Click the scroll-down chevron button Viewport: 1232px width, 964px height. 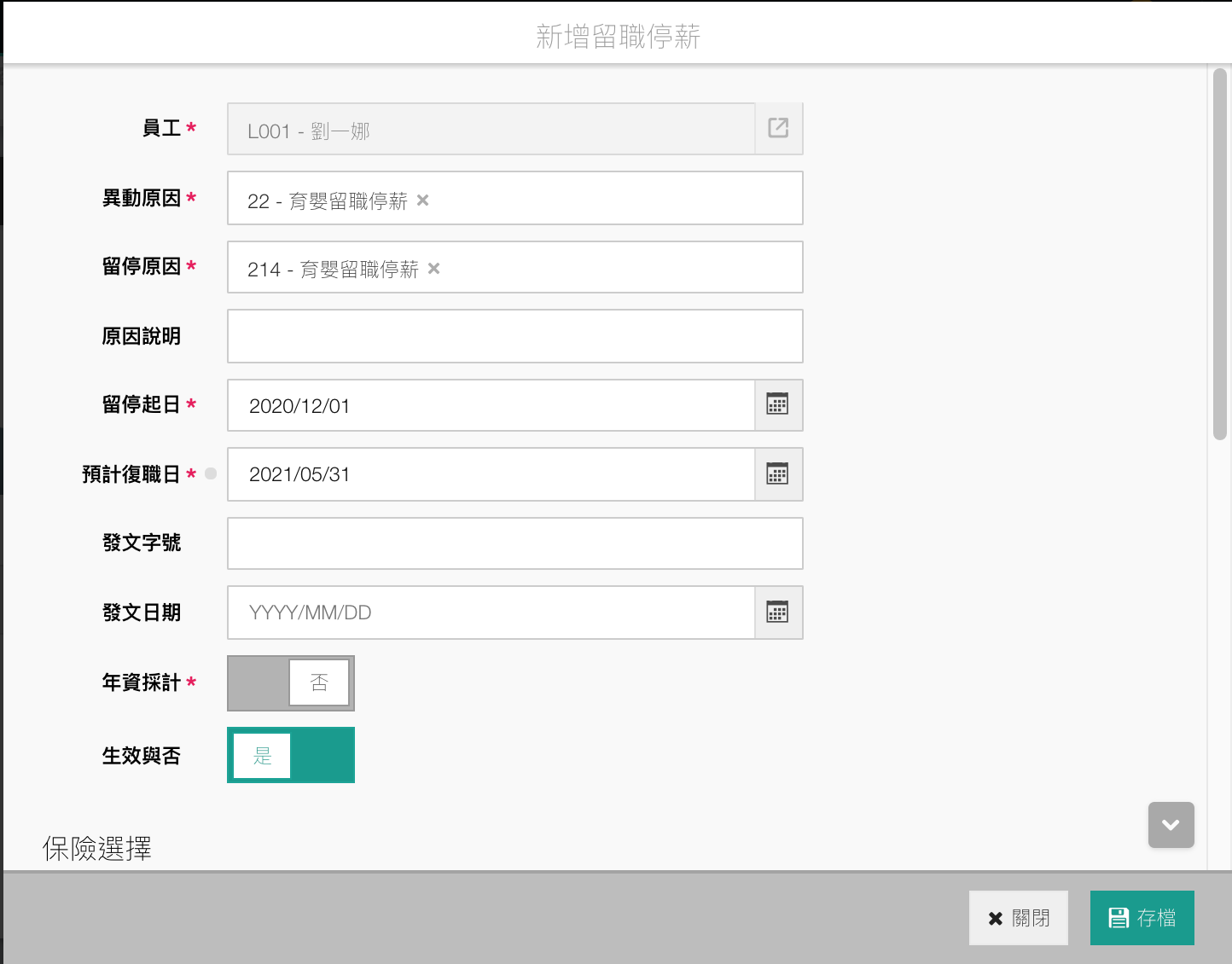(x=1171, y=825)
